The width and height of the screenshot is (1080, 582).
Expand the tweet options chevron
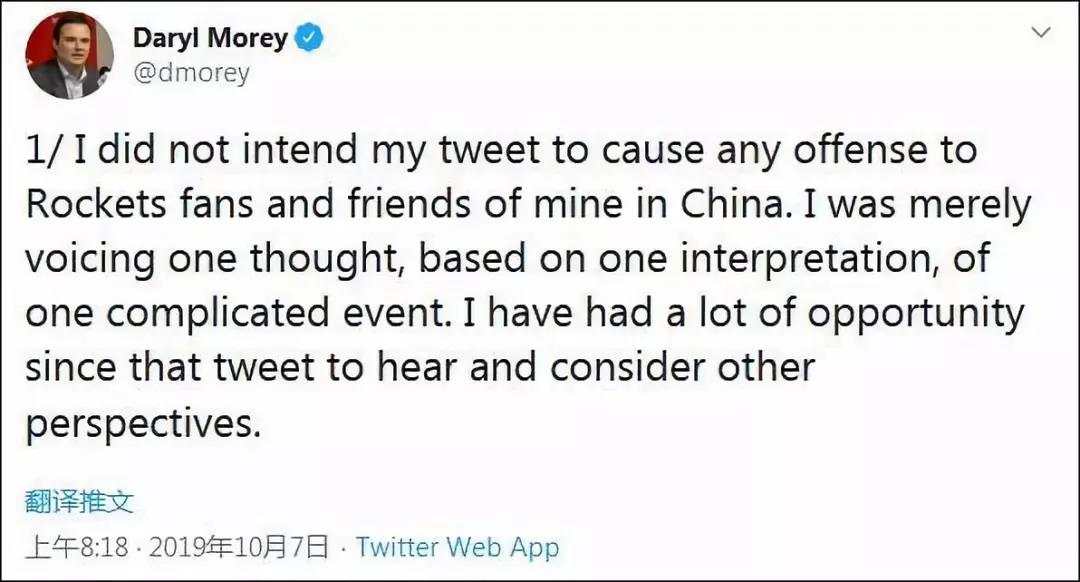1041,32
